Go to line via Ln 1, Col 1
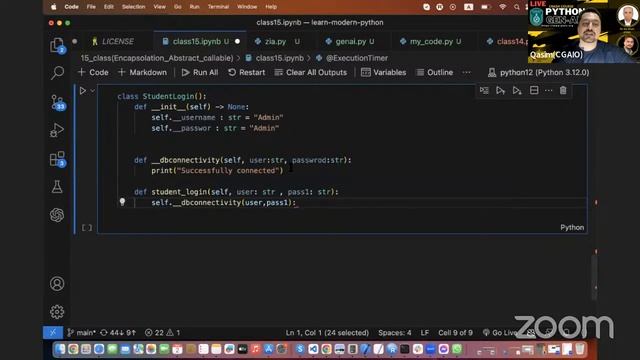 [327, 333]
